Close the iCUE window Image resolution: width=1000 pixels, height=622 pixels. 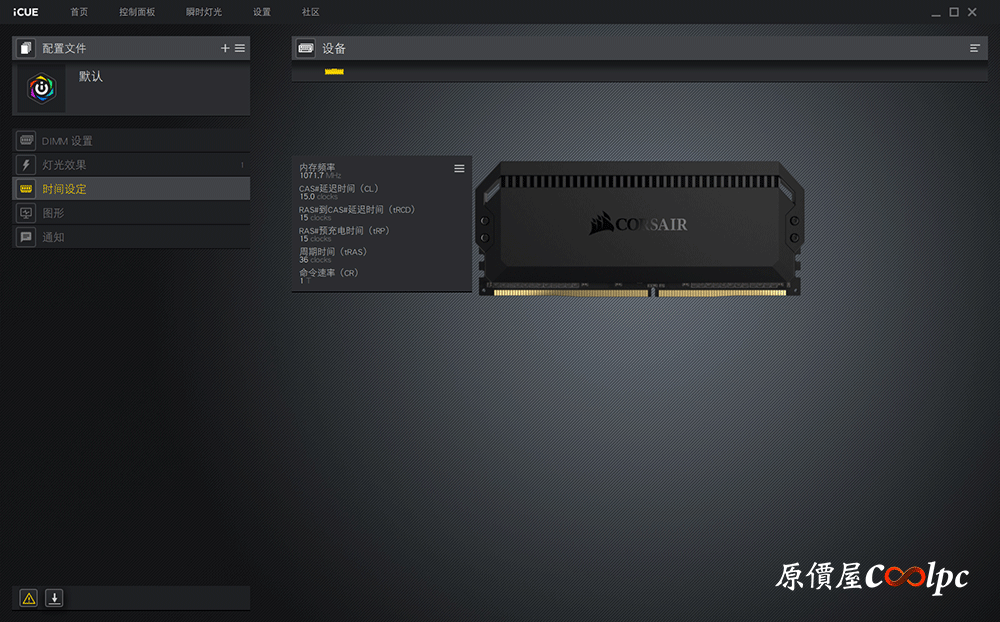click(972, 12)
